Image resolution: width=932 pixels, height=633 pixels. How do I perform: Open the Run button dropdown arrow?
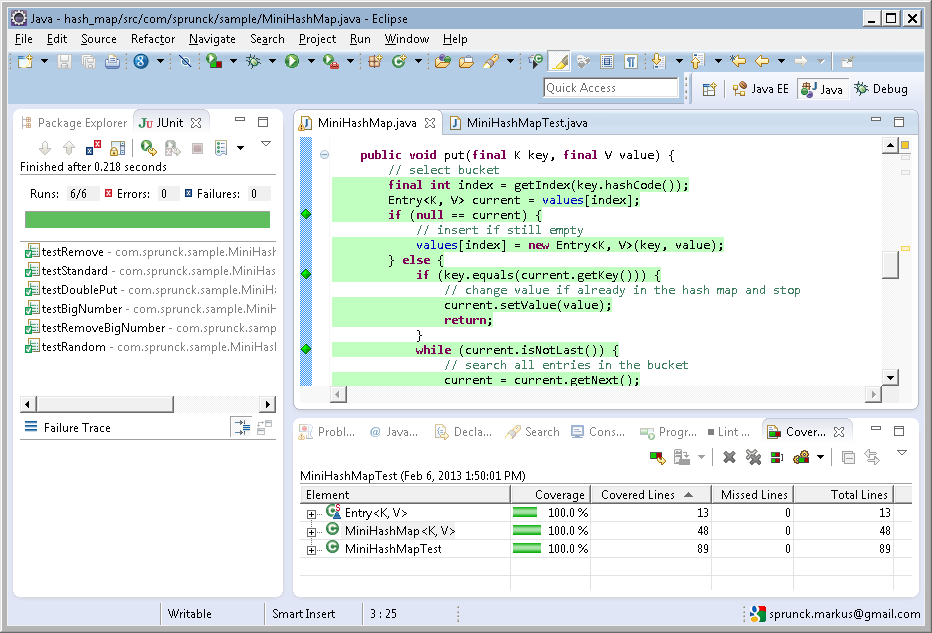pos(311,61)
